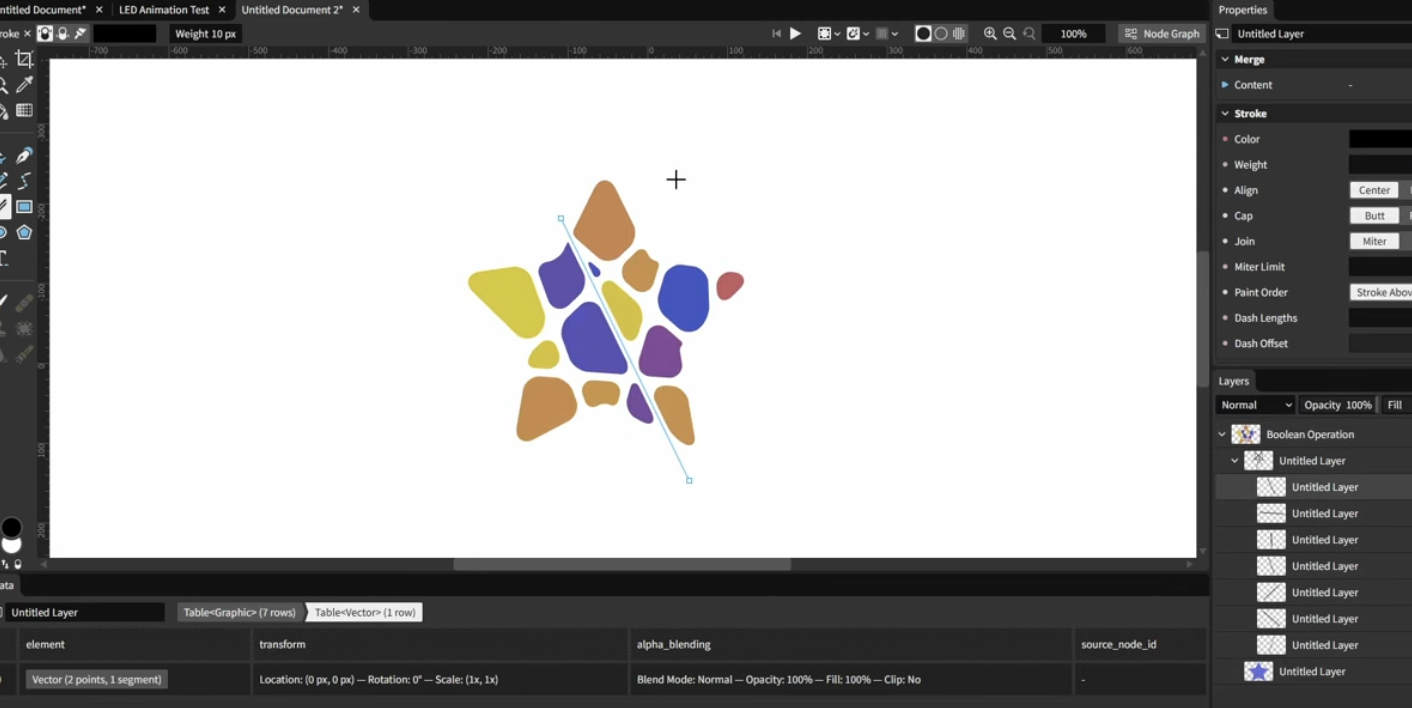Viewport: 1412px width, 708px height.
Task: Activate the Crop artboard tool
Action: point(24,60)
